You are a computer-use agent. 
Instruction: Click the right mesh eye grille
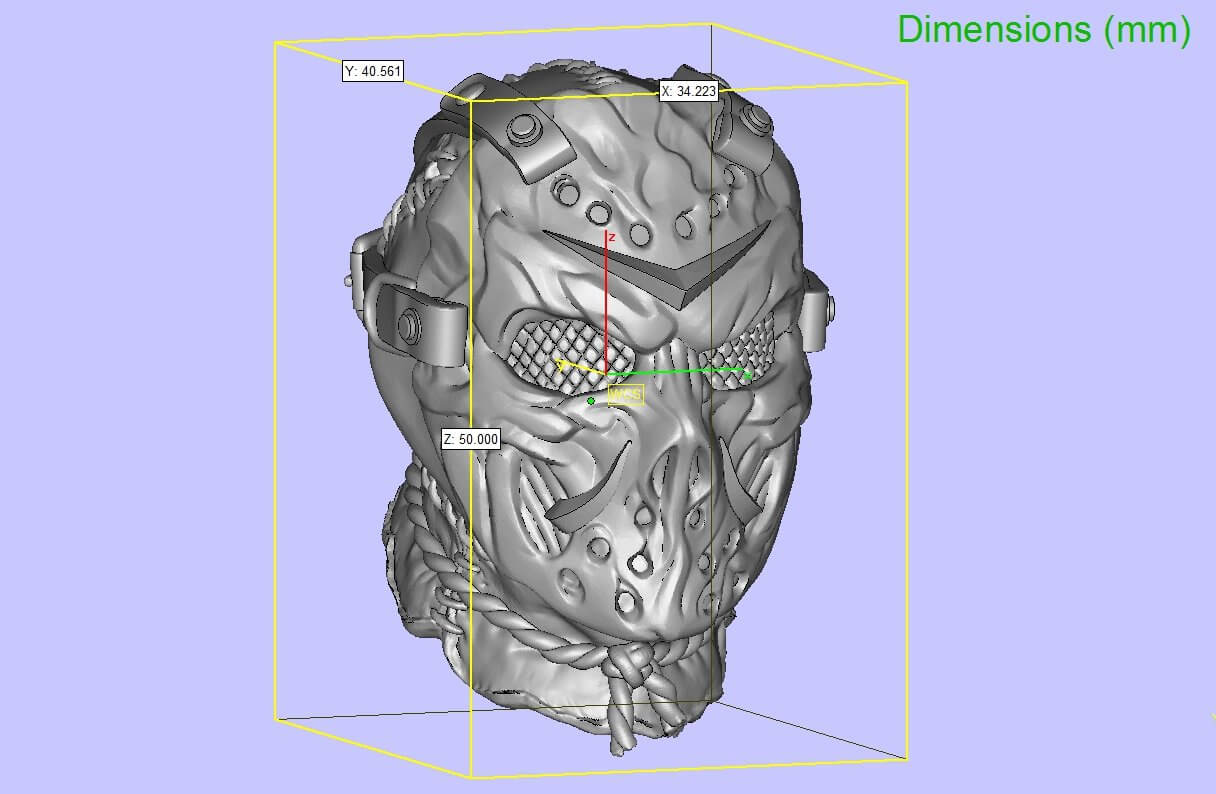coord(737,358)
